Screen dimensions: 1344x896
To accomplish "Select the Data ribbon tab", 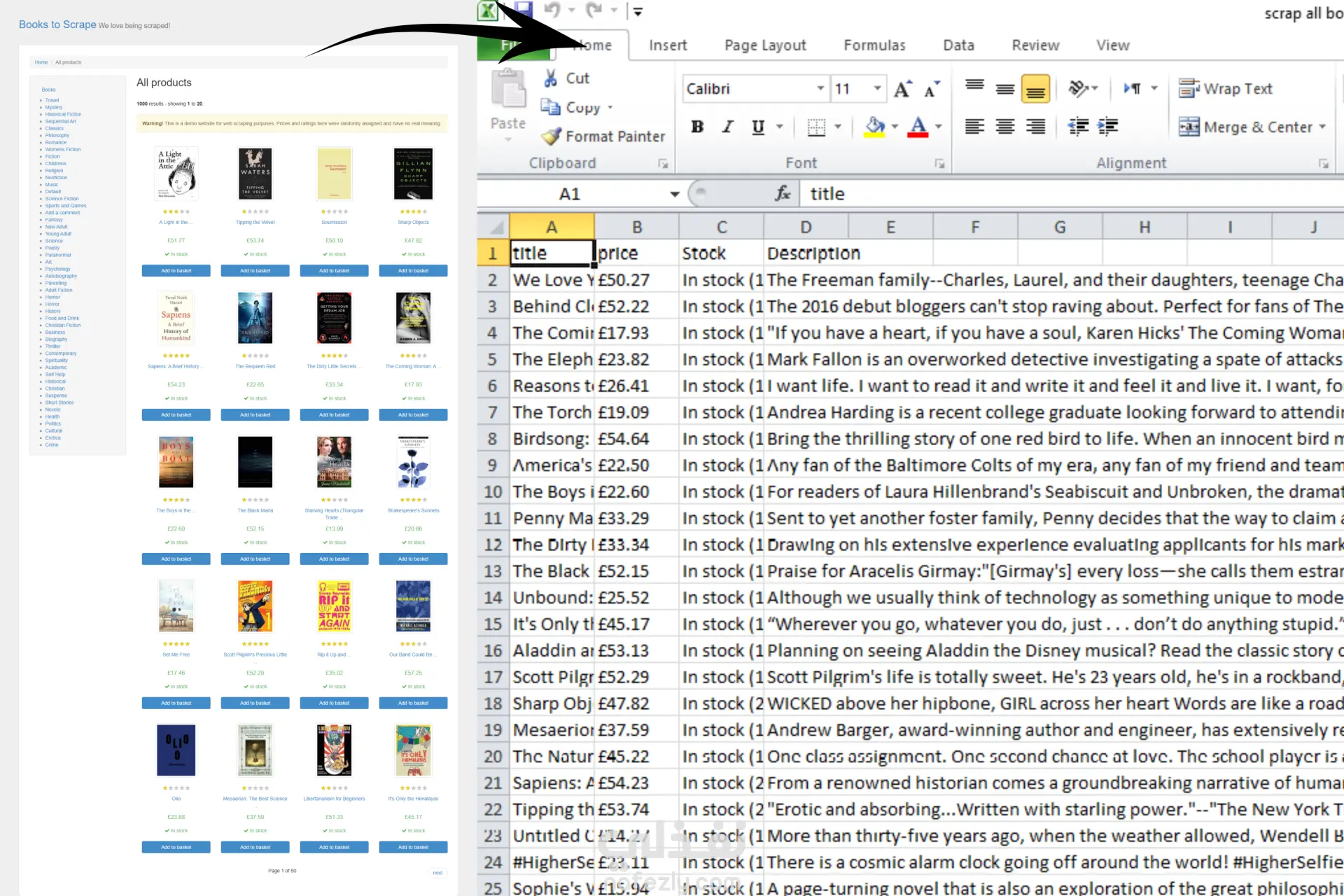I will (x=958, y=45).
